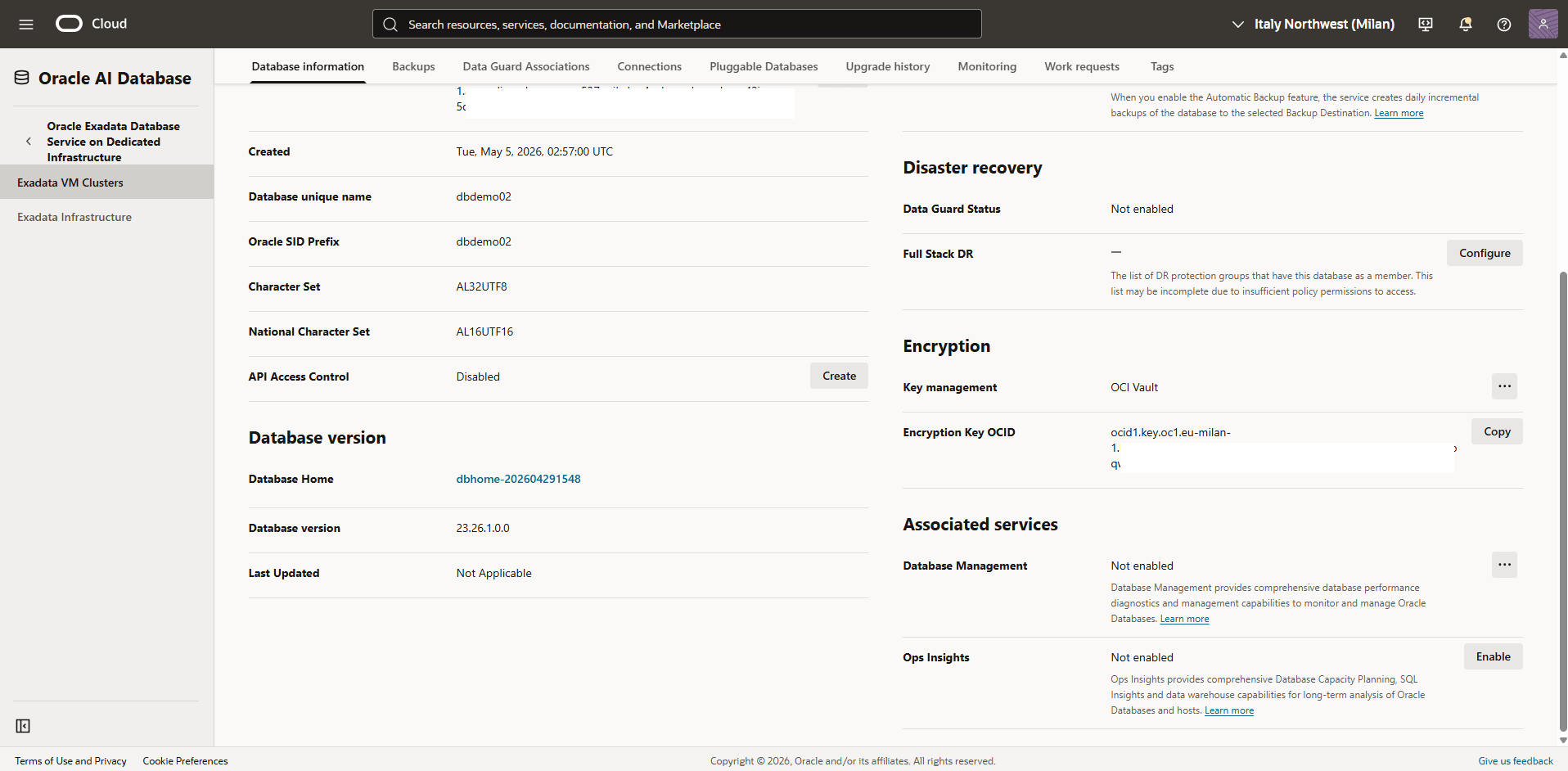Screen dimensions: 1568x771
Task: Expand the Italy Northwest (Milan) region selector
Action: click(1313, 25)
